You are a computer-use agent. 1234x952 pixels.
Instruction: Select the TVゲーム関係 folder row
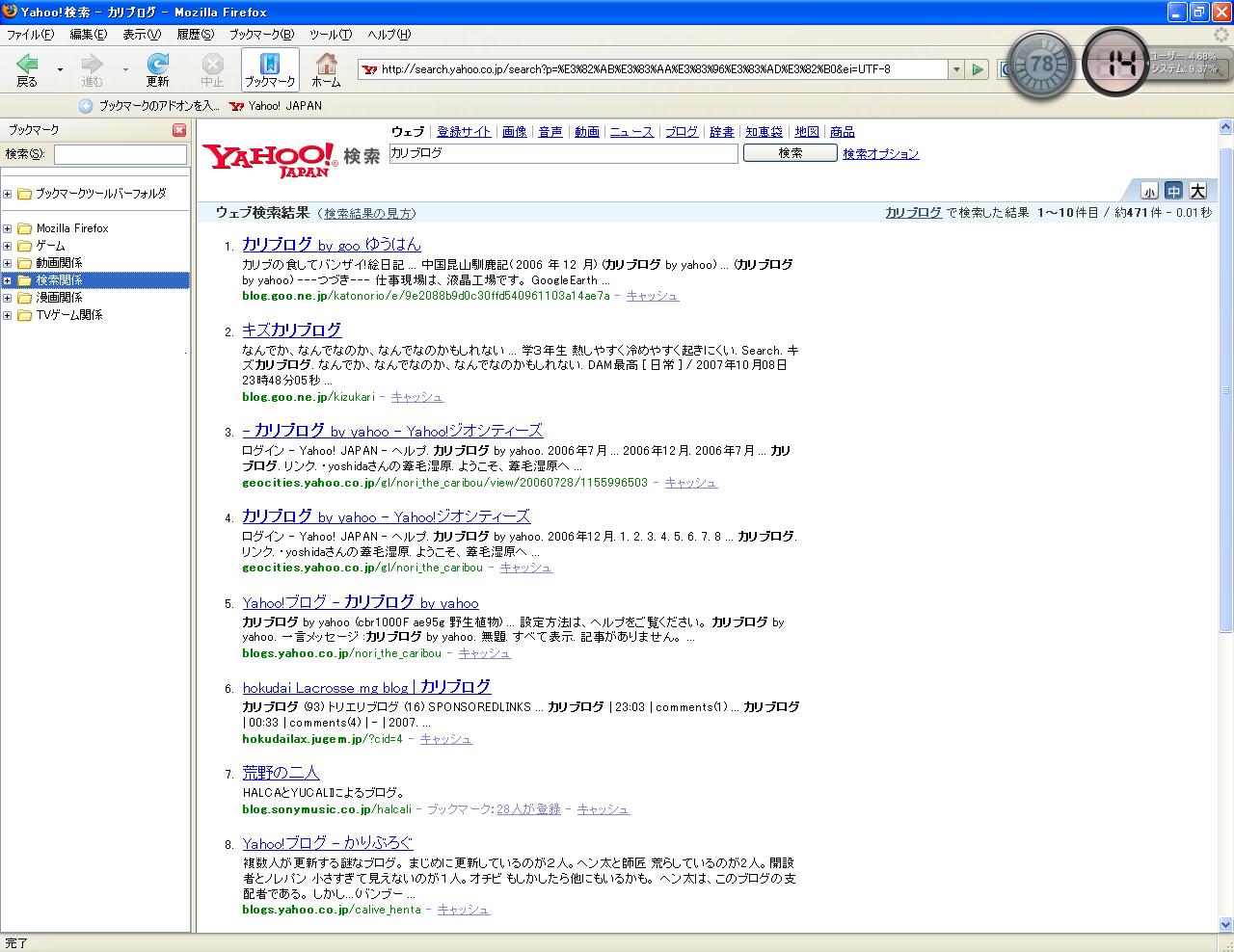click(x=95, y=315)
